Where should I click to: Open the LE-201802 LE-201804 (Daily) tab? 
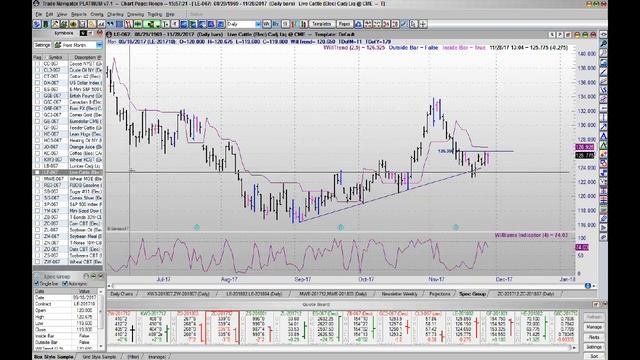click(254, 294)
